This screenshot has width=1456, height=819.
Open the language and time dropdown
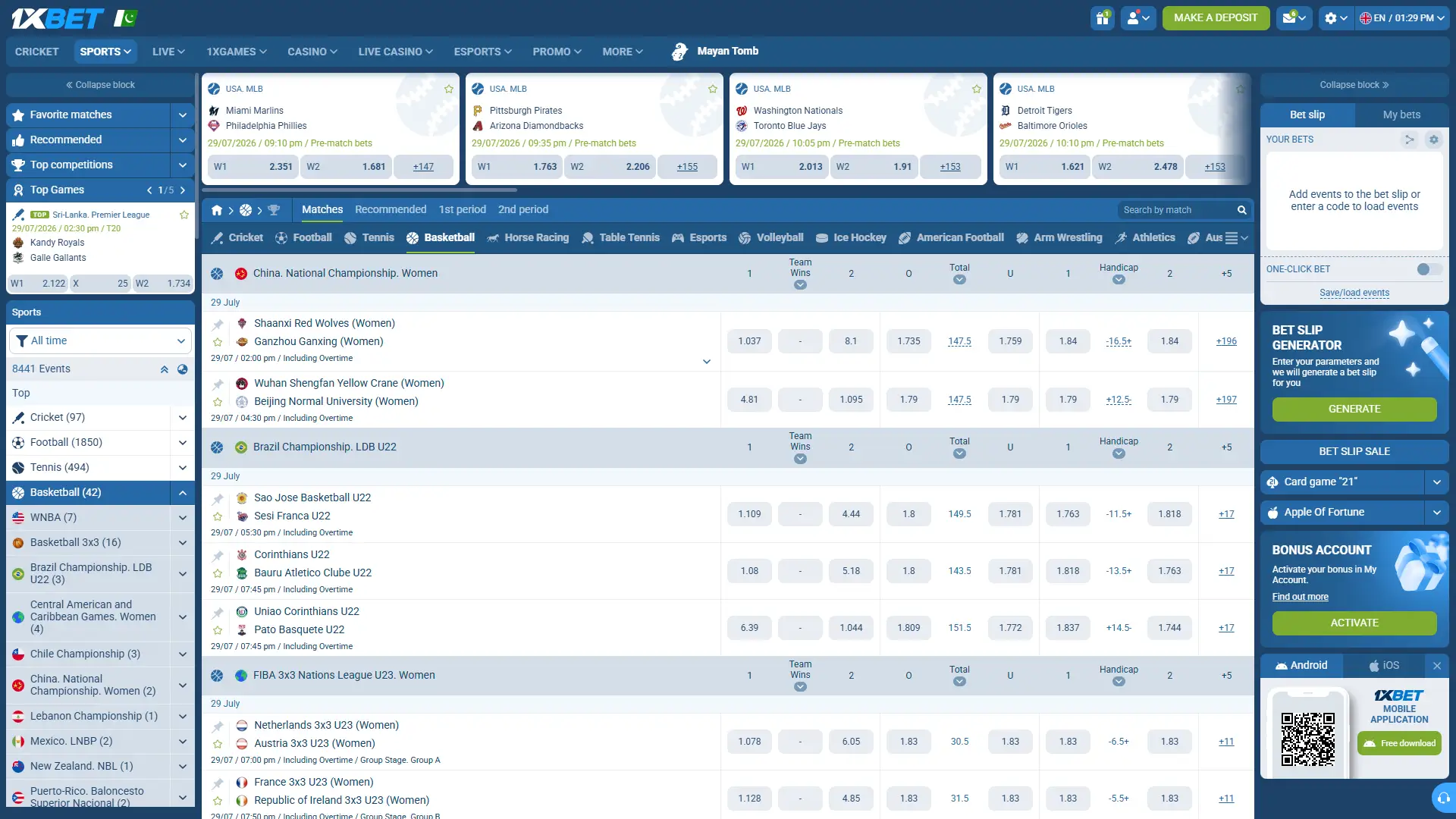[x=1402, y=18]
